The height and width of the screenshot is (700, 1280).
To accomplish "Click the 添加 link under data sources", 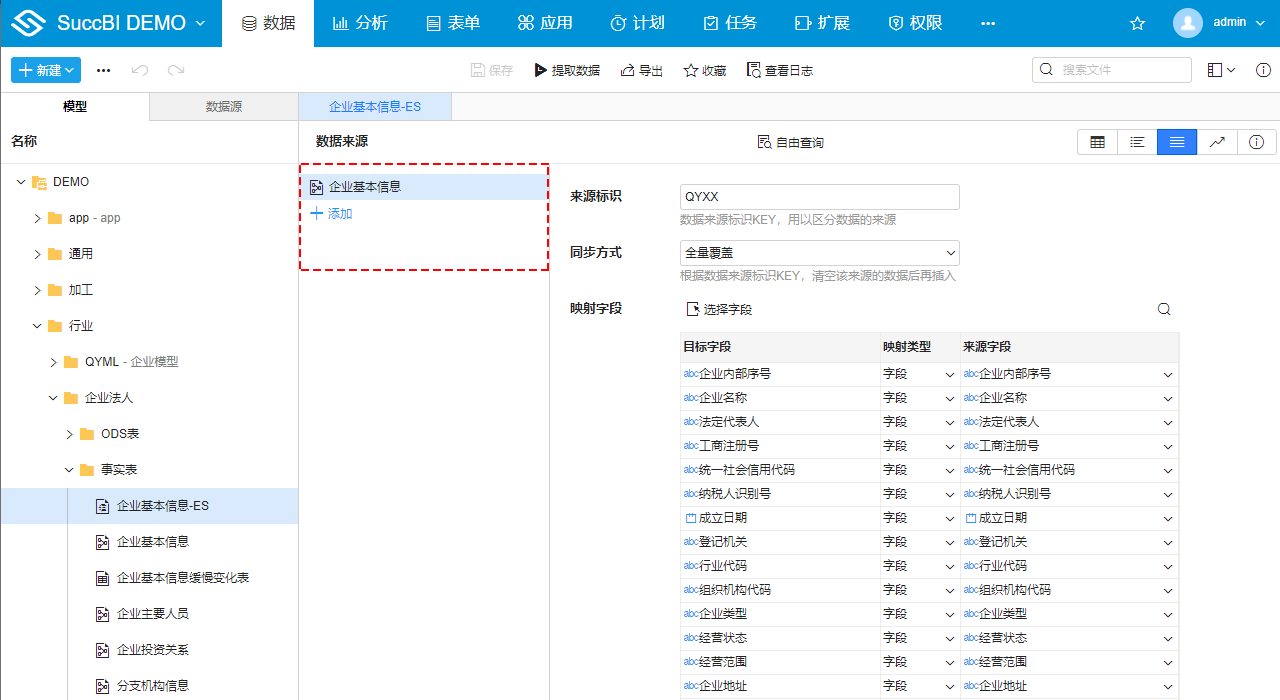I will point(332,214).
